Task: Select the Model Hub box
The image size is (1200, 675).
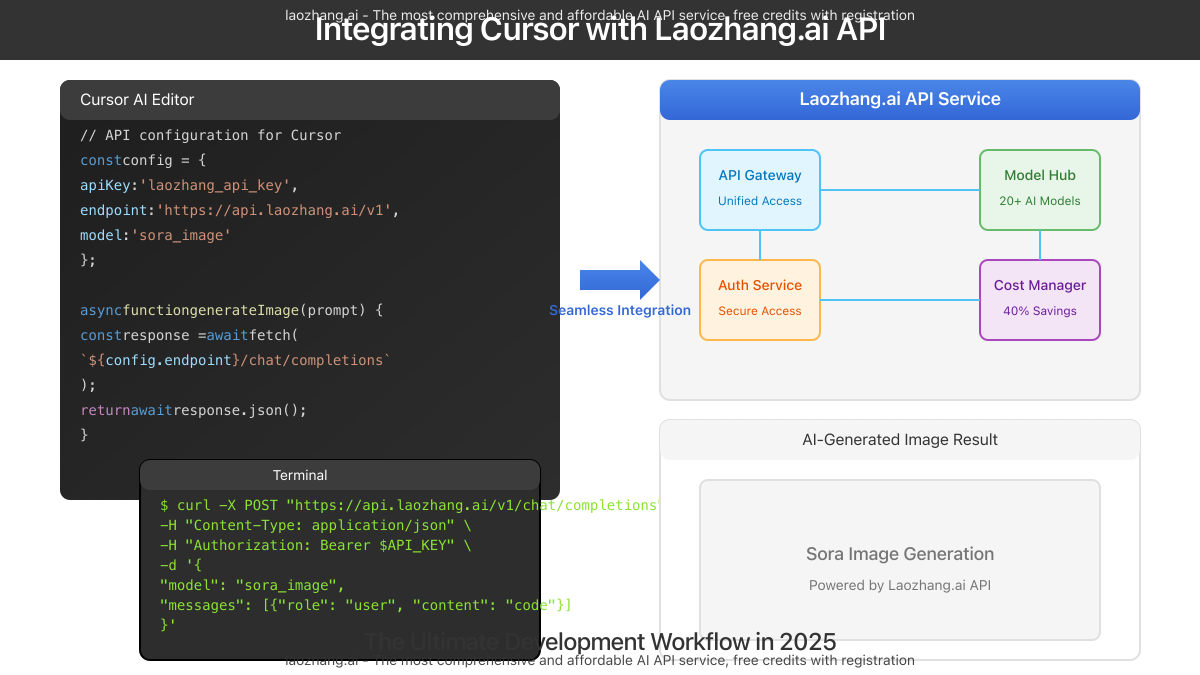Action: click(x=1040, y=190)
